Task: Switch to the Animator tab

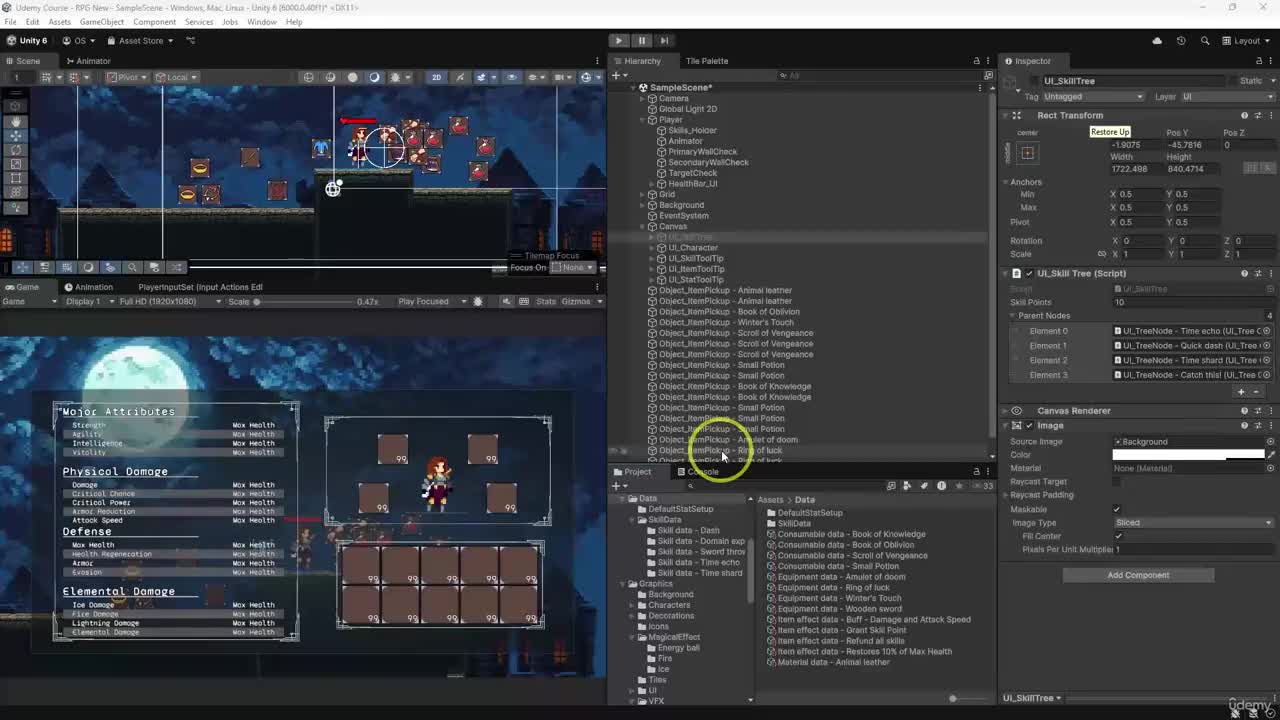Action: coord(88,61)
